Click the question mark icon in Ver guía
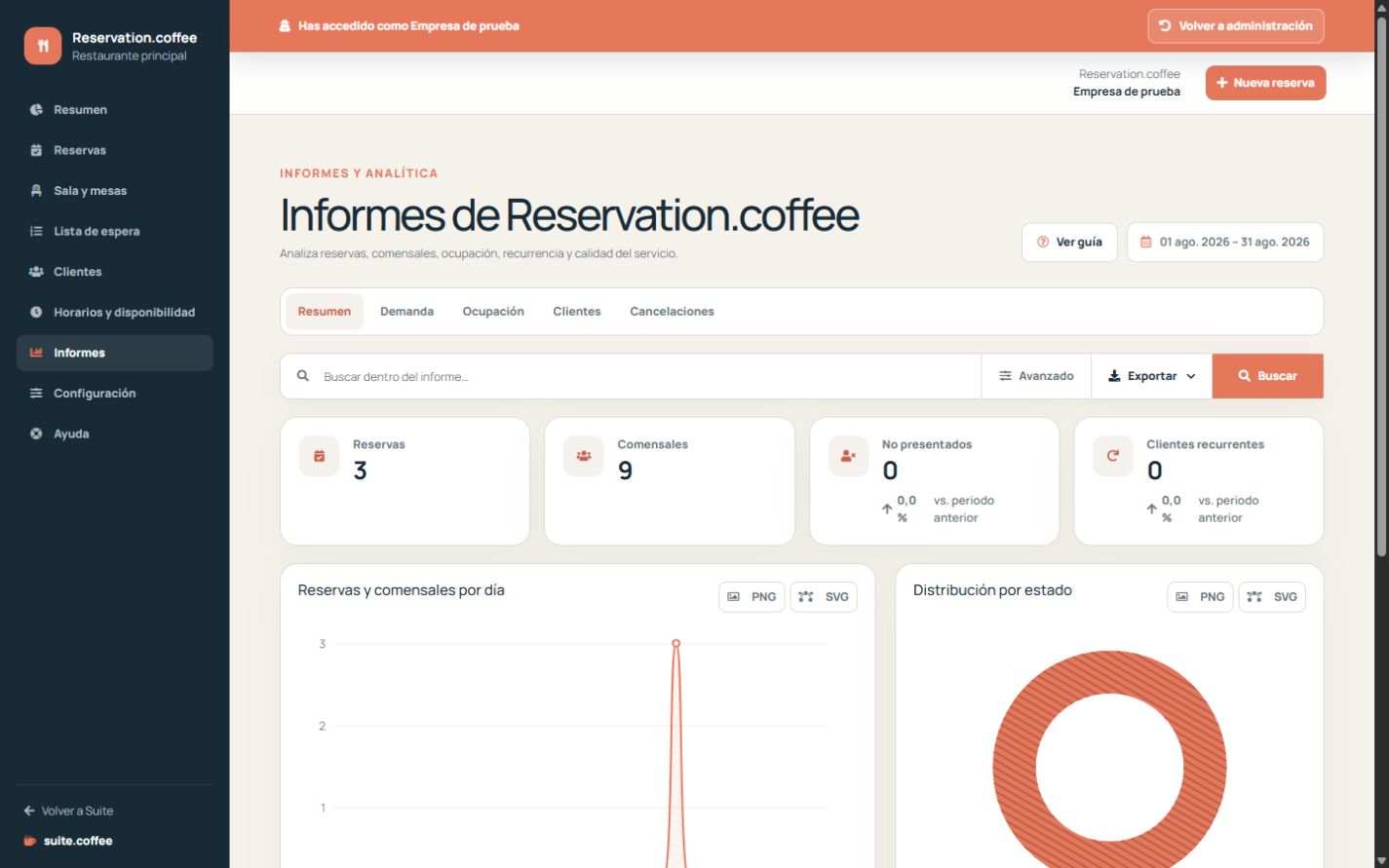The image size is (1389, 868). 1043,242
